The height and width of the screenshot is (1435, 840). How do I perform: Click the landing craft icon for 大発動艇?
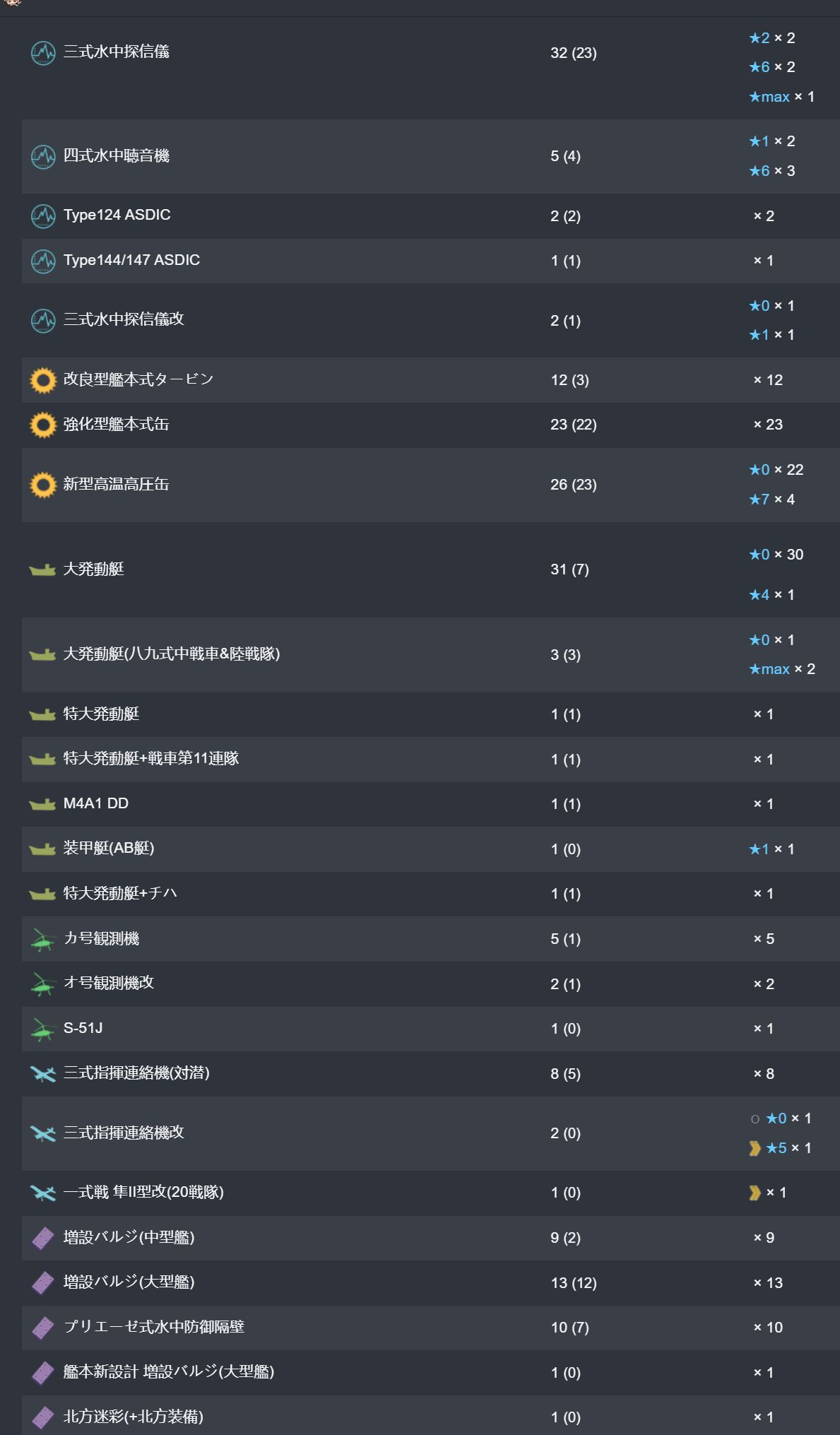click(42, 569)
